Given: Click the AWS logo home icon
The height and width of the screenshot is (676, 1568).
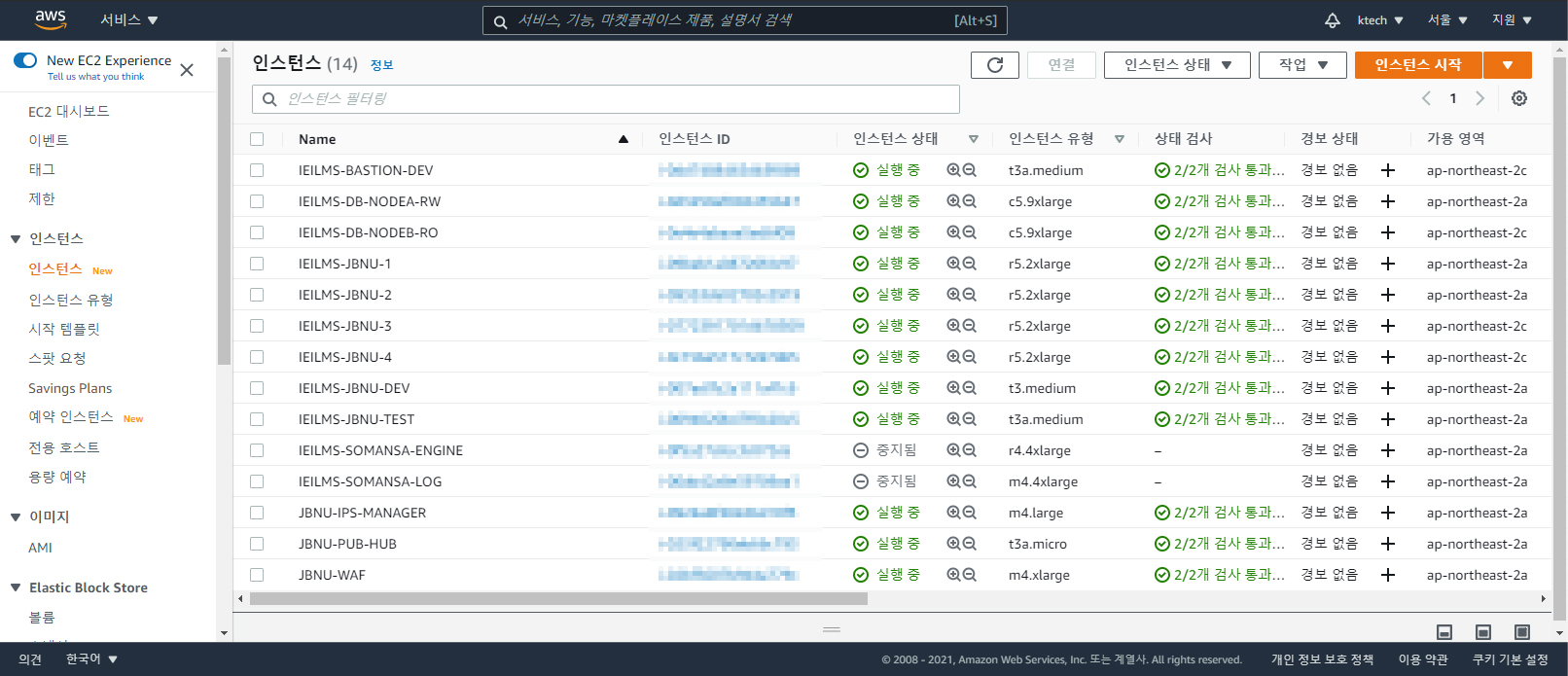Looking at the screenshot, I should click(x=51, y=19).
